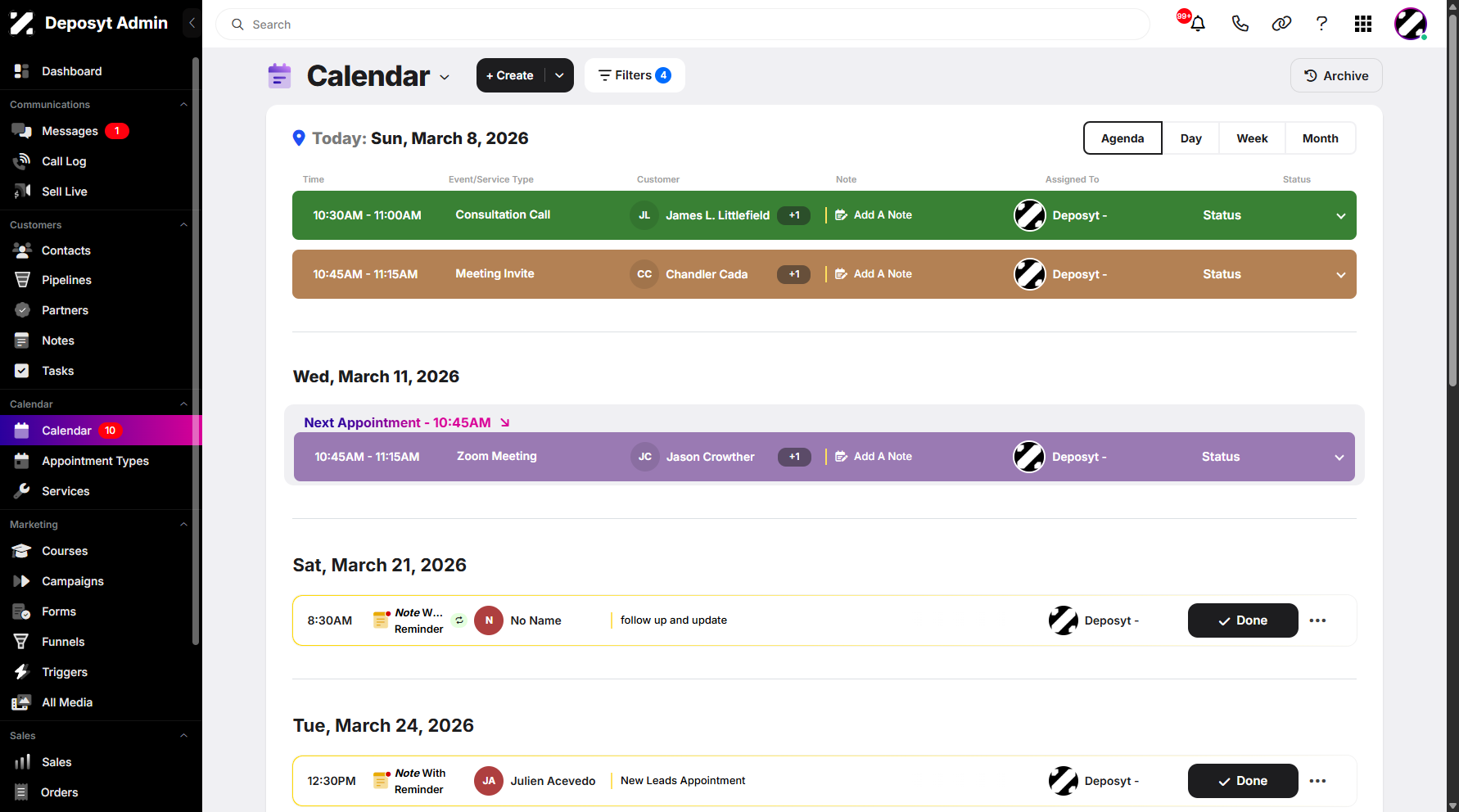Open the user profile avatar
Image resolution: width=1459 pixels, height=812 pixels.
(1411, 24)
